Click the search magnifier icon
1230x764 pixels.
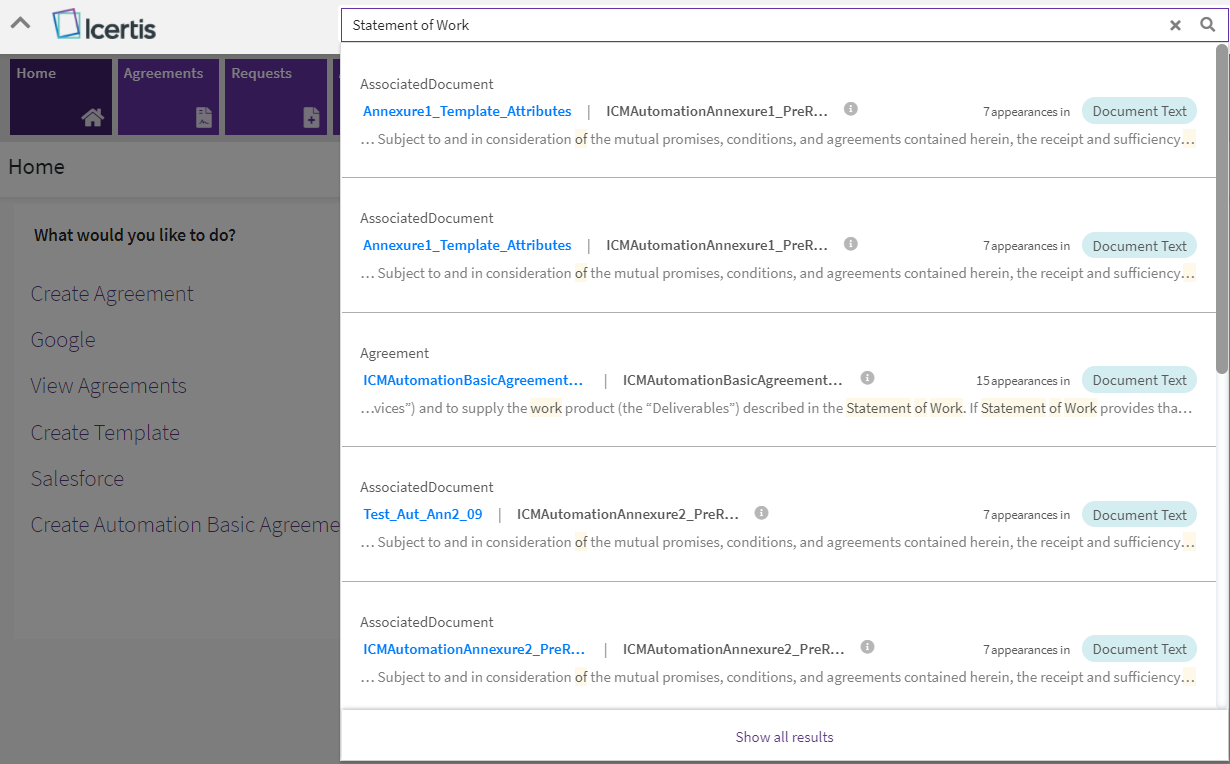(x=1207, y=25)
